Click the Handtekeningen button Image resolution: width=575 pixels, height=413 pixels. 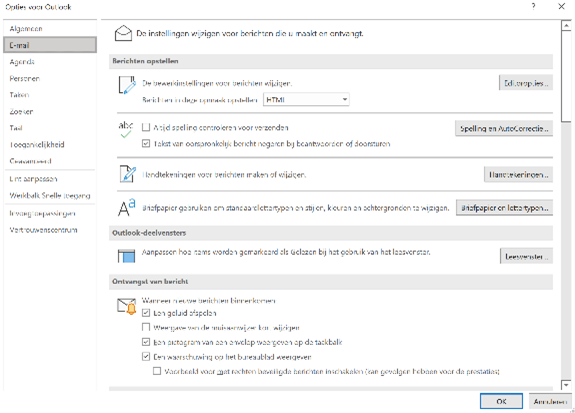(518, 175)
